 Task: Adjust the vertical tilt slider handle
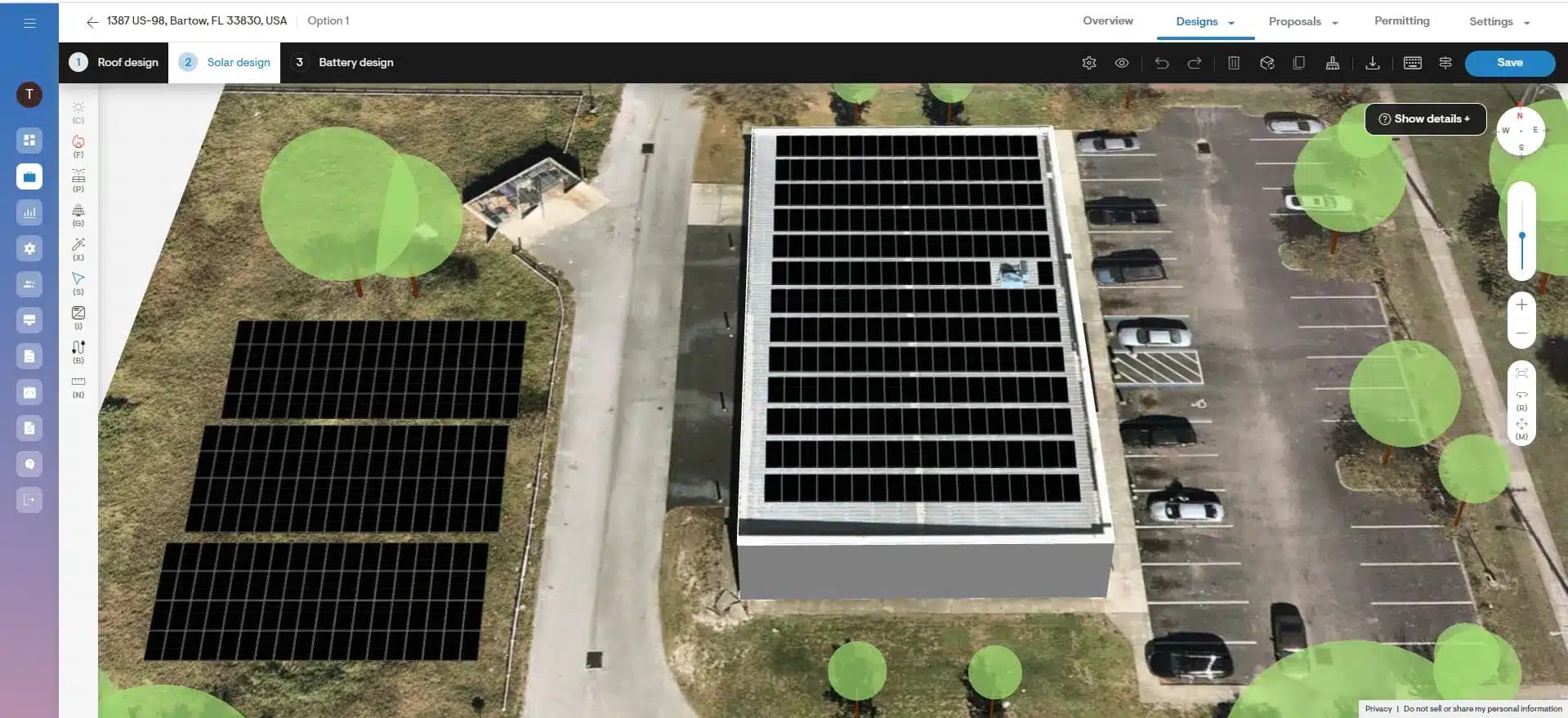pyautogui.click(x=1521, y=236)
